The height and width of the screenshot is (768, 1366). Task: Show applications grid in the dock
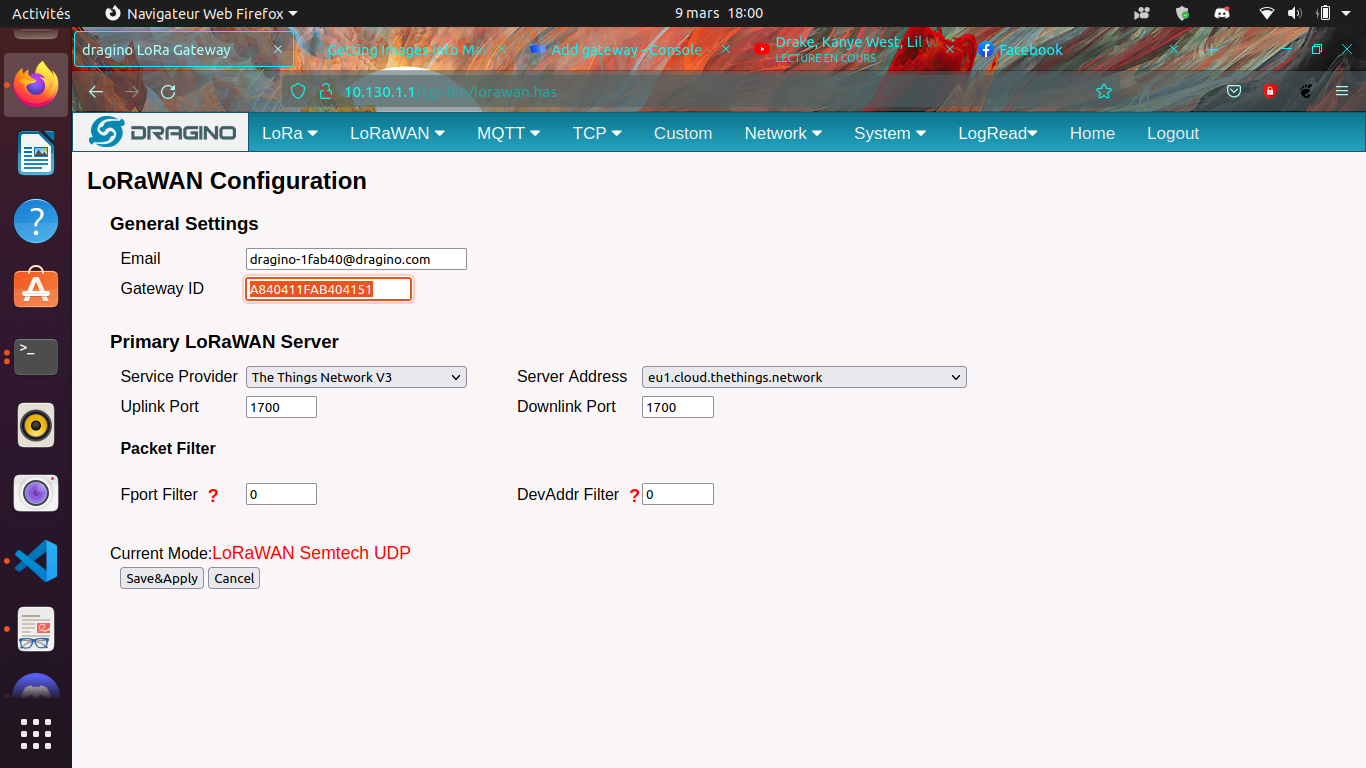pyautogui.click(x=36, y=733)
